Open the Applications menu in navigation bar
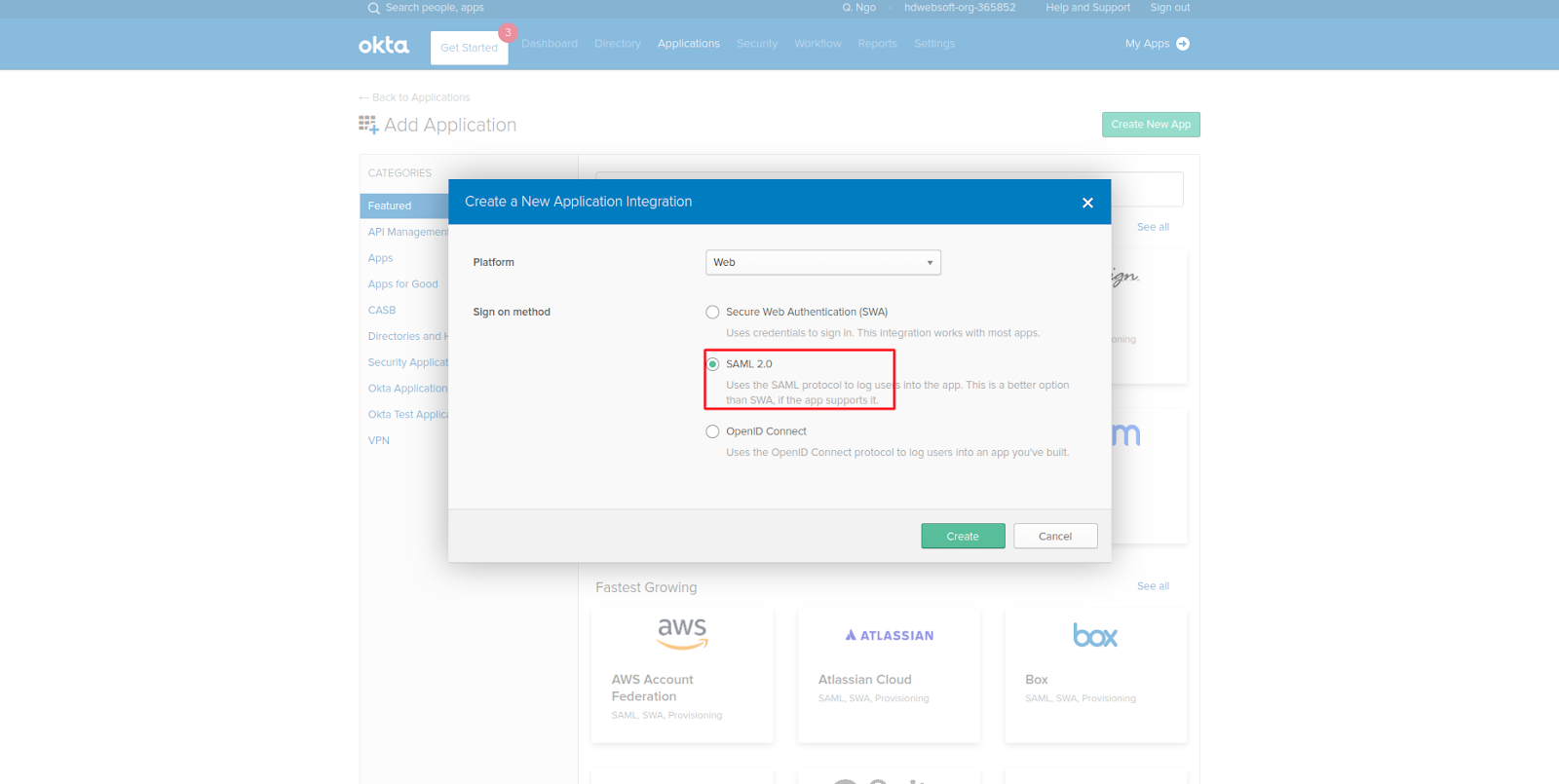 (688, 44)
